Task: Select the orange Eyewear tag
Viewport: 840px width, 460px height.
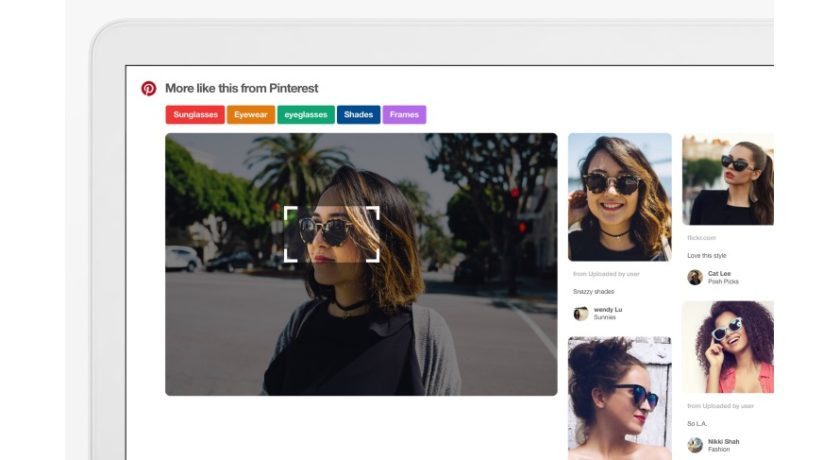Action: (x=251, y=115)
